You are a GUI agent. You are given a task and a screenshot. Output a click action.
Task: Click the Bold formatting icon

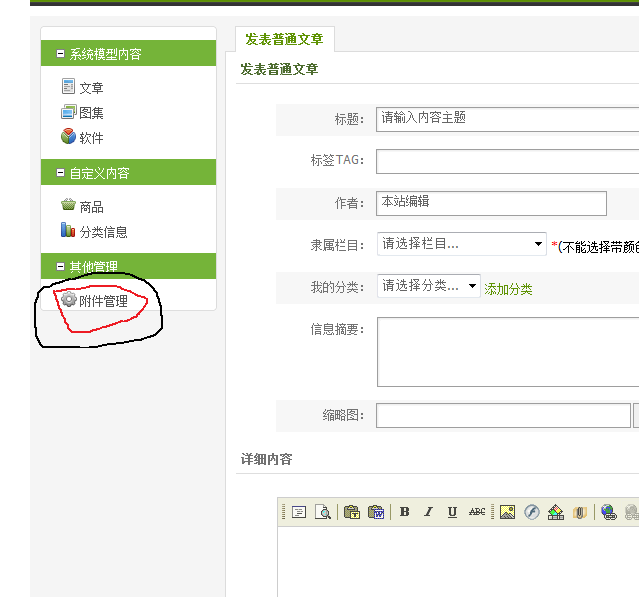pyautogui.click(x=404, y=512)
